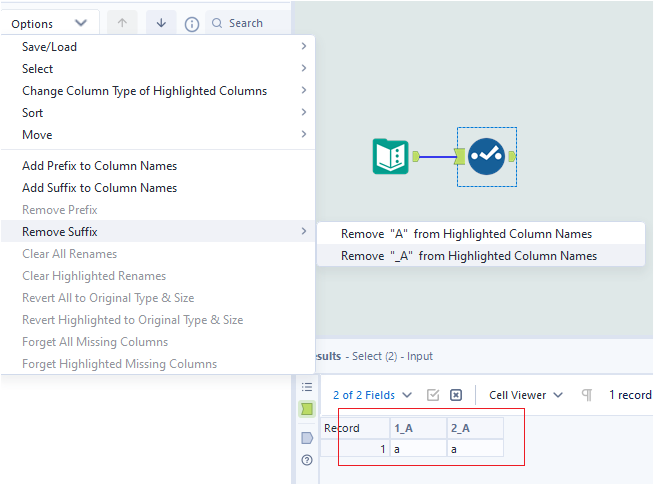Click the results metadata list icon

[x=307, y=387]
